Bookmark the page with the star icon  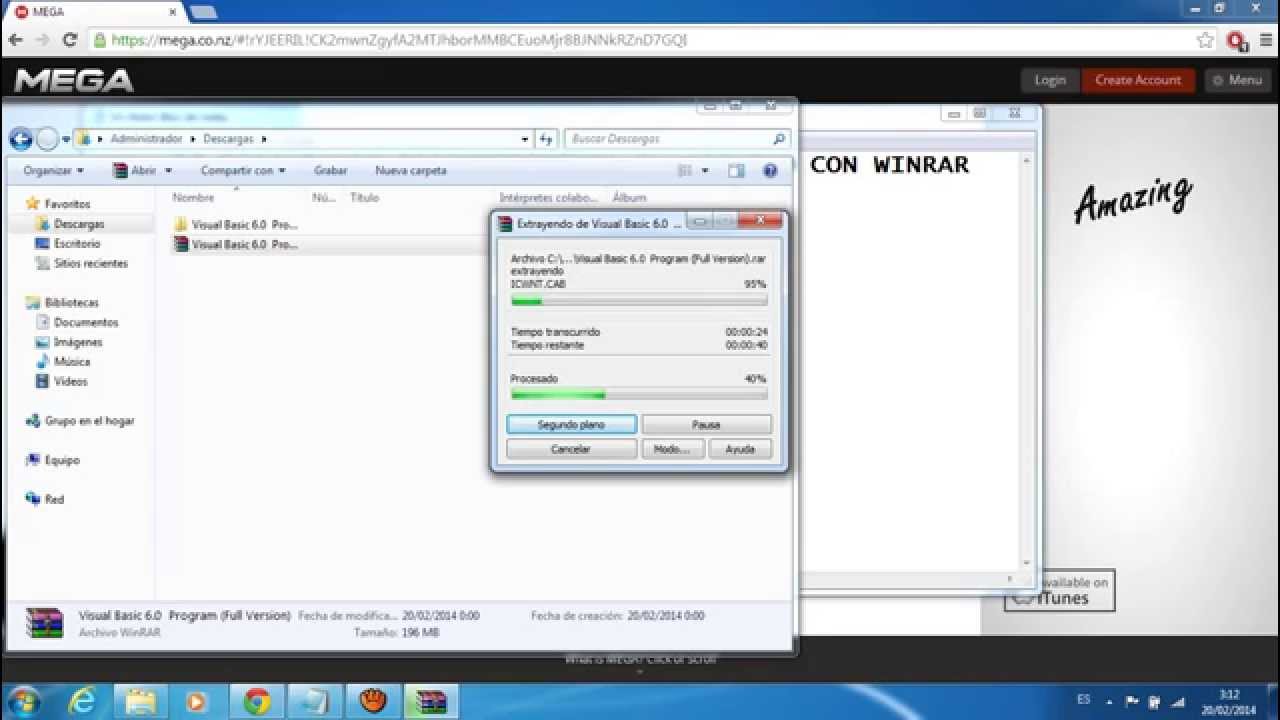coord(1205,40)
